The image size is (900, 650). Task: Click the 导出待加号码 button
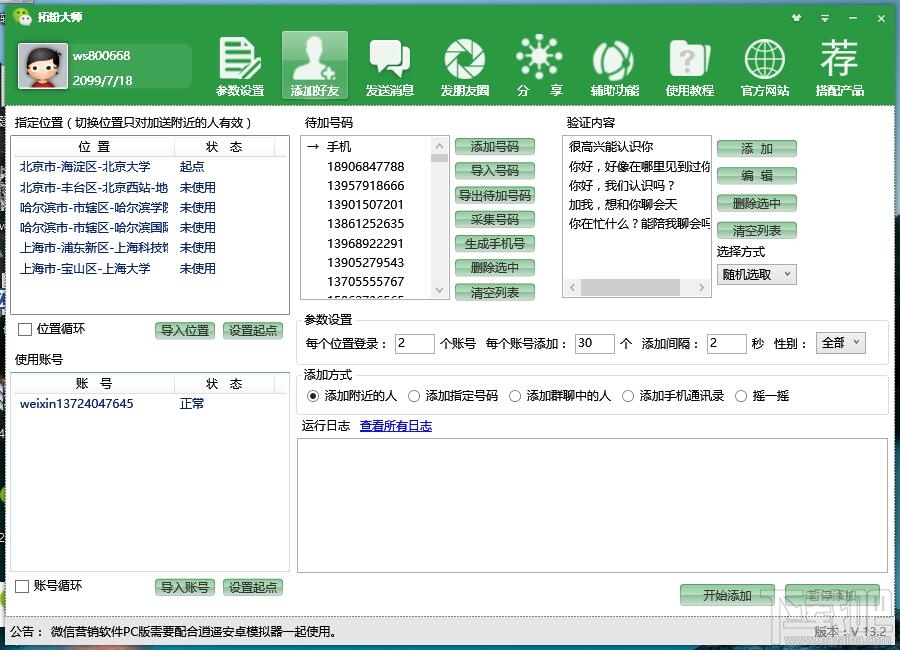click(495, 195)
